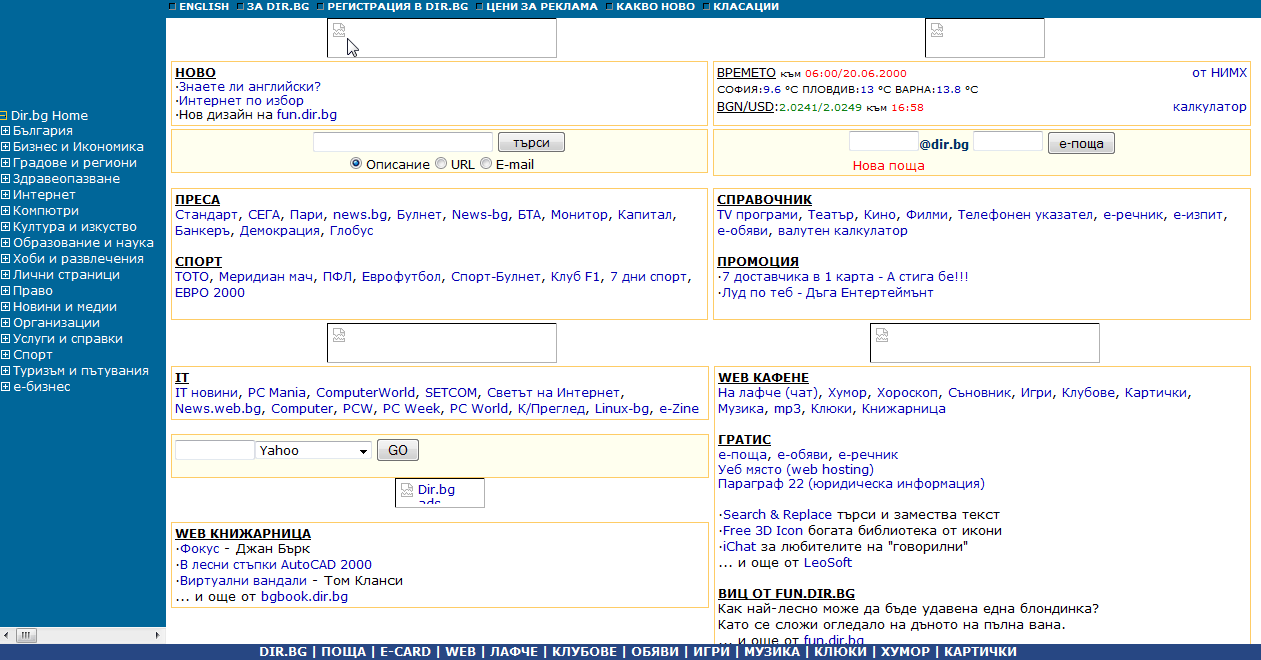
Task: Open the Стандарт press link
Action: point(207,215)
